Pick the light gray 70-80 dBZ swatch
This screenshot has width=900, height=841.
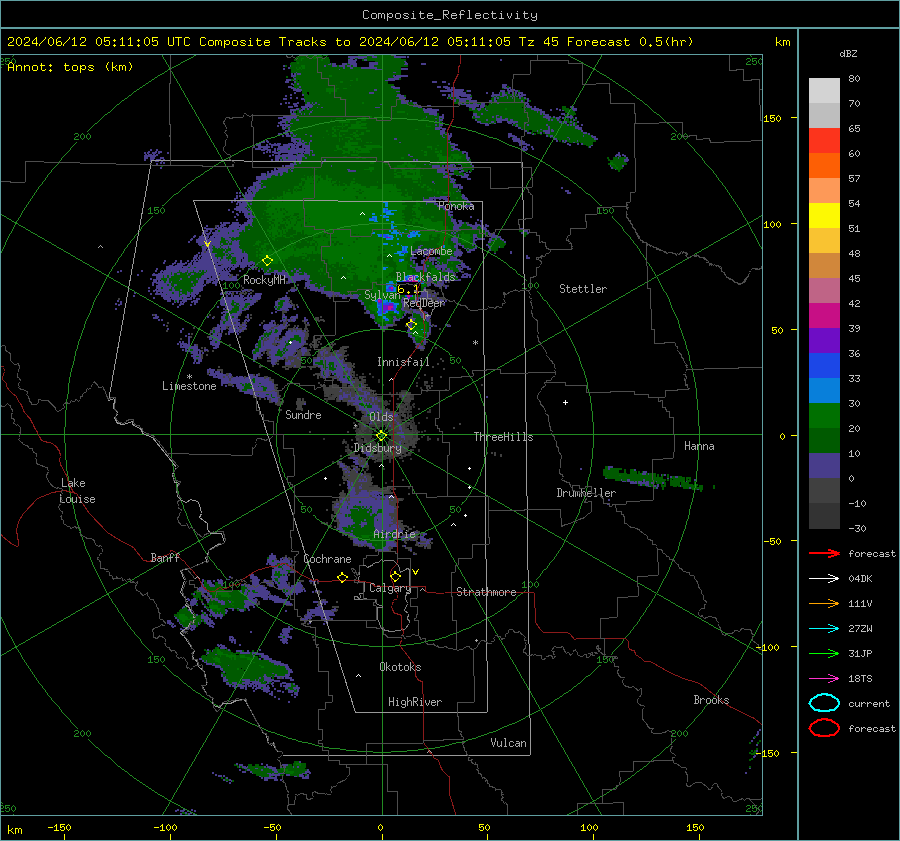coord(824,91)
